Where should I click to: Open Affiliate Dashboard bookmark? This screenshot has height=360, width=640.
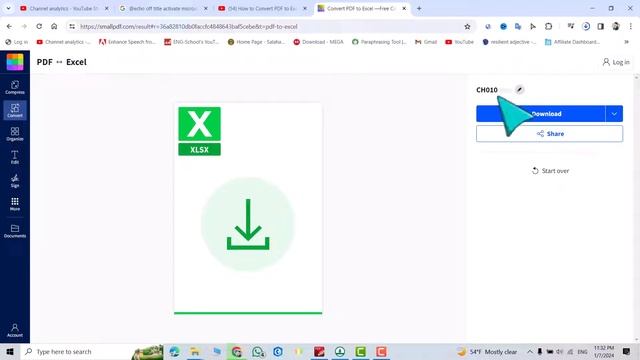click(x=572, y=42)
